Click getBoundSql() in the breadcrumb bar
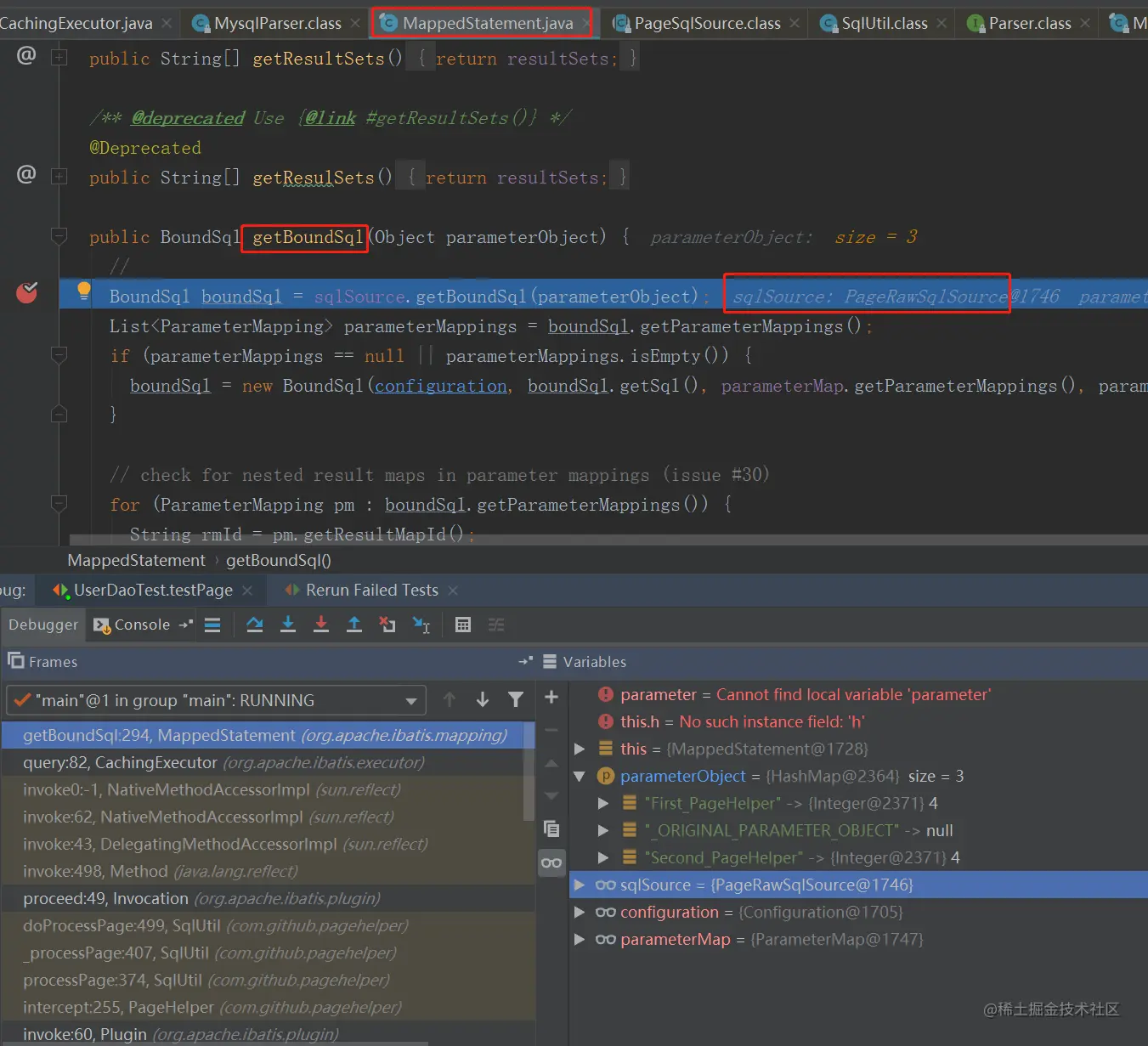Screen dimensions: 1148x1046 point(279,560)
